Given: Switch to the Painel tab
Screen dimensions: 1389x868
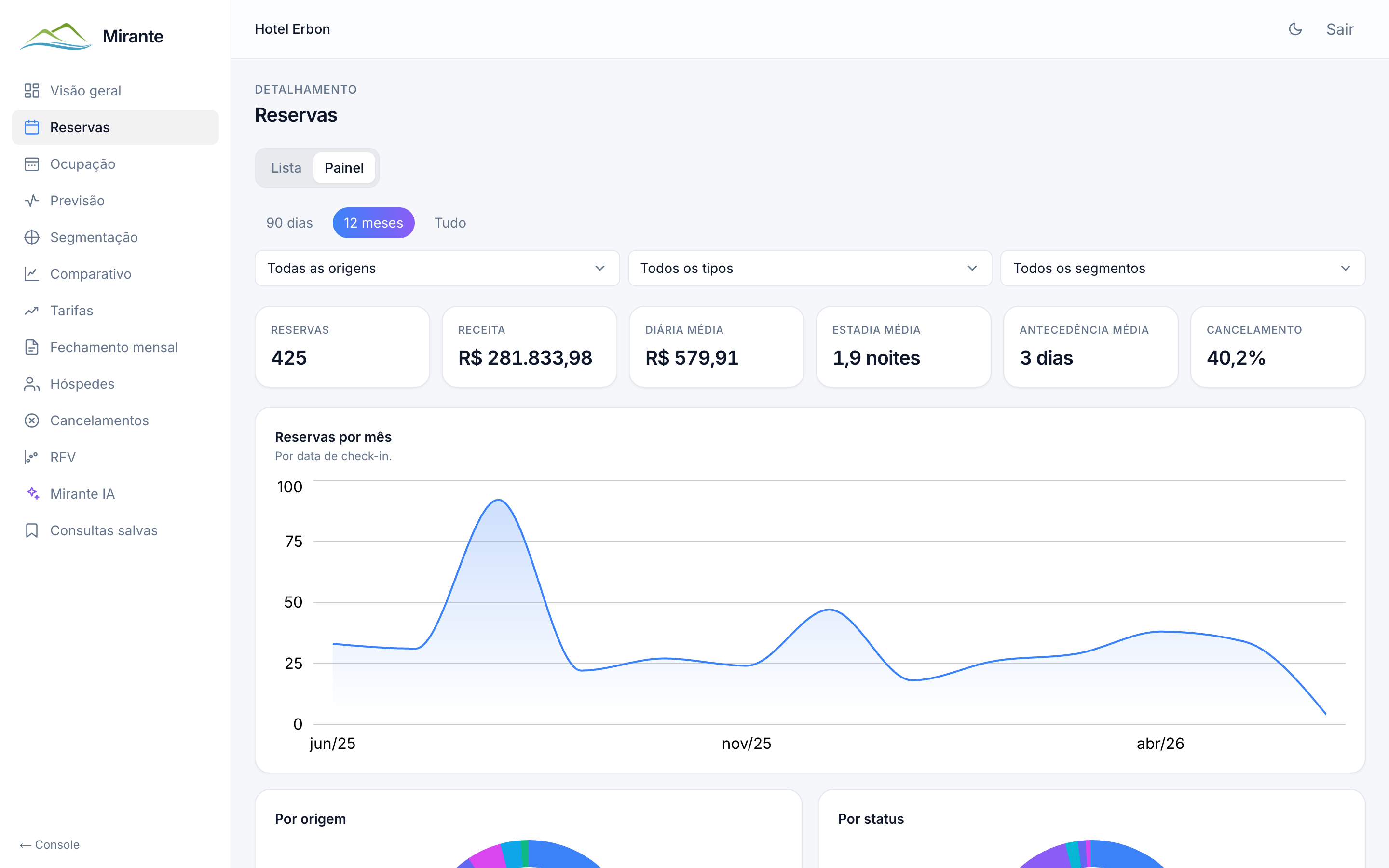Looking at the screenshot, I should [344, 168].
